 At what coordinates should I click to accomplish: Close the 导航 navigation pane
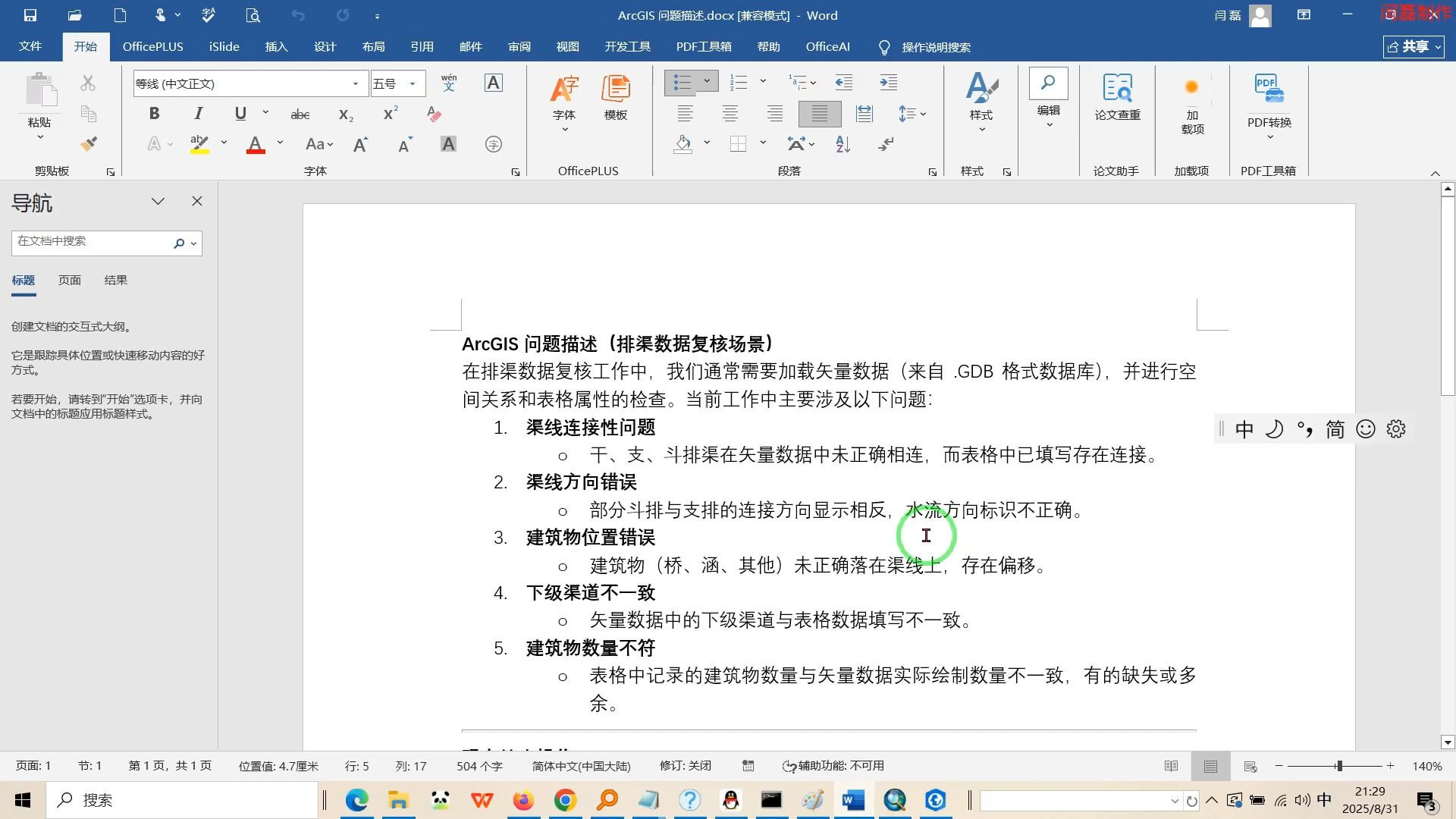click(197, 201)
